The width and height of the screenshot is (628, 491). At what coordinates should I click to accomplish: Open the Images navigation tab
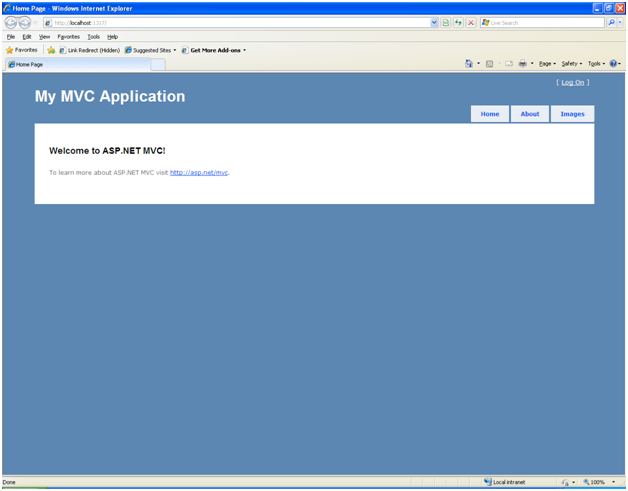coord(572,114)
